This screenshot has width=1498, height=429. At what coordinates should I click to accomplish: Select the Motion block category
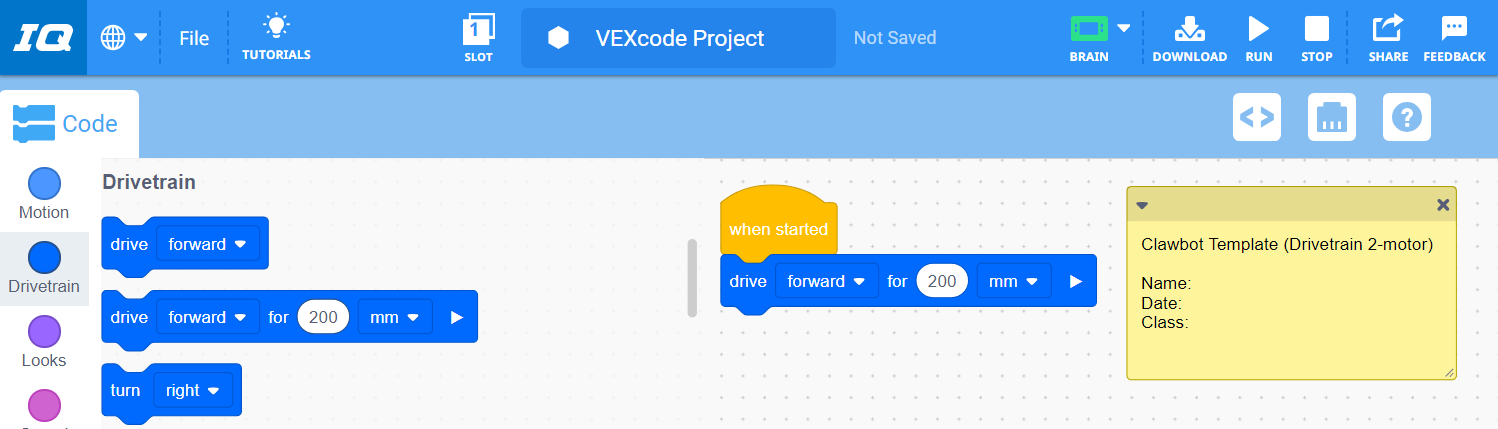click(44, 193)
